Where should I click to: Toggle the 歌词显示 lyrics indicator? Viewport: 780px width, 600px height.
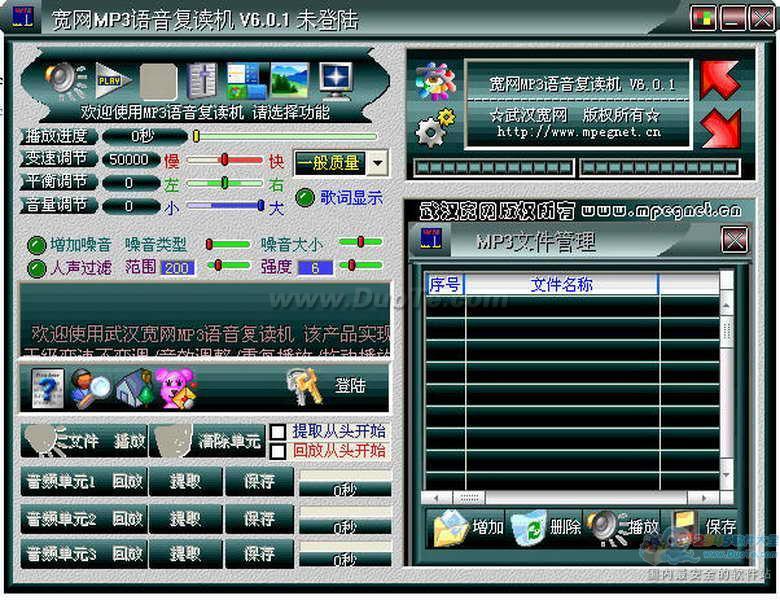pyautogui.click(x=305, y=198)
